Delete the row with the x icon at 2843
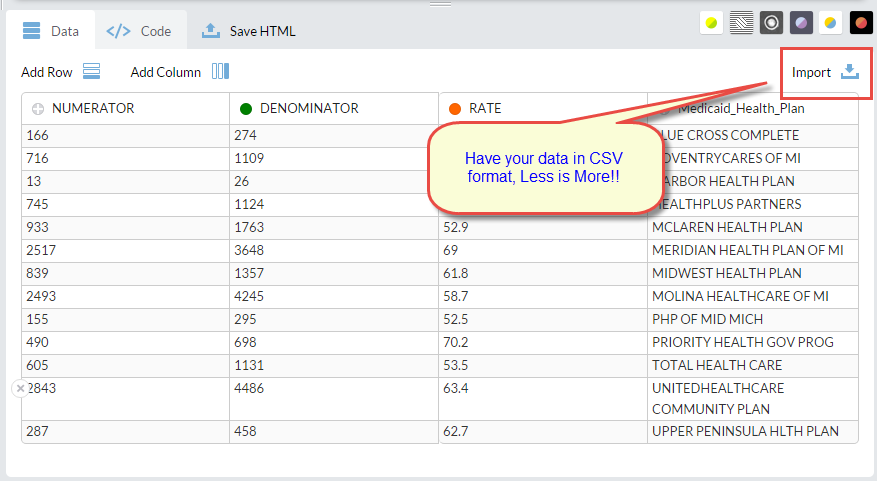This screenshot has width=877, height=481. (x=20, y=388)
